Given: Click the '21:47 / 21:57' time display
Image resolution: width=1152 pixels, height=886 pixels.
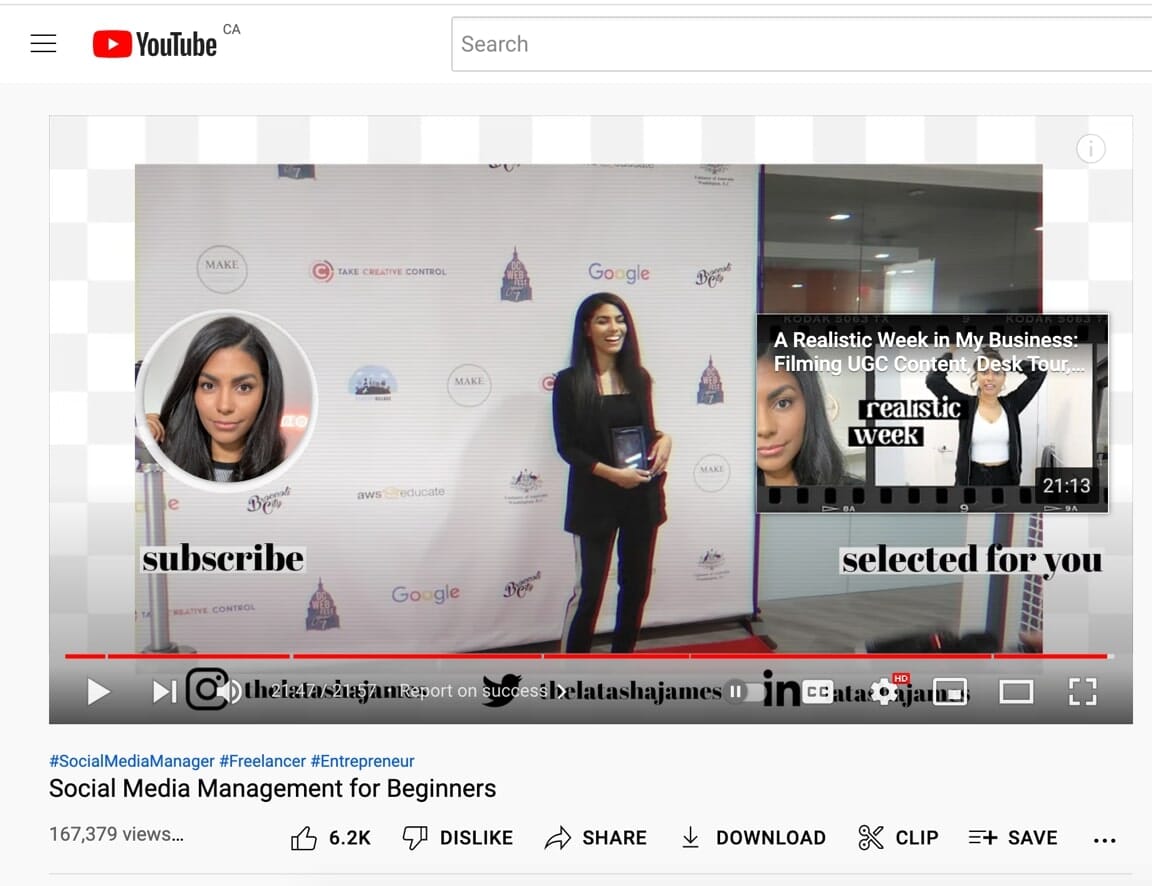Looking at the screenshot, I should click(323, 691).
